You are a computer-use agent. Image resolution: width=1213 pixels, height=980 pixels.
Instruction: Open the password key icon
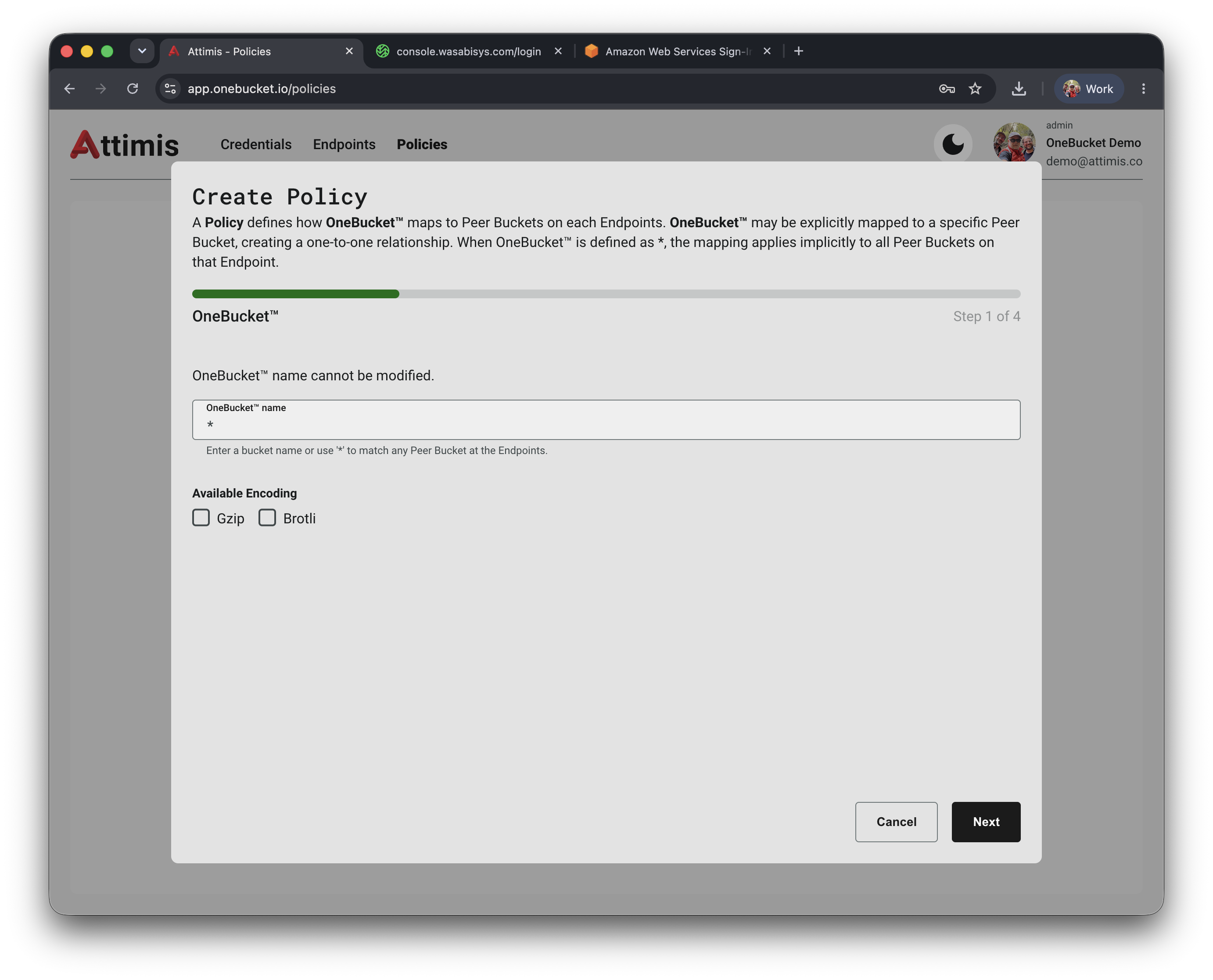[x=947, y=89]
